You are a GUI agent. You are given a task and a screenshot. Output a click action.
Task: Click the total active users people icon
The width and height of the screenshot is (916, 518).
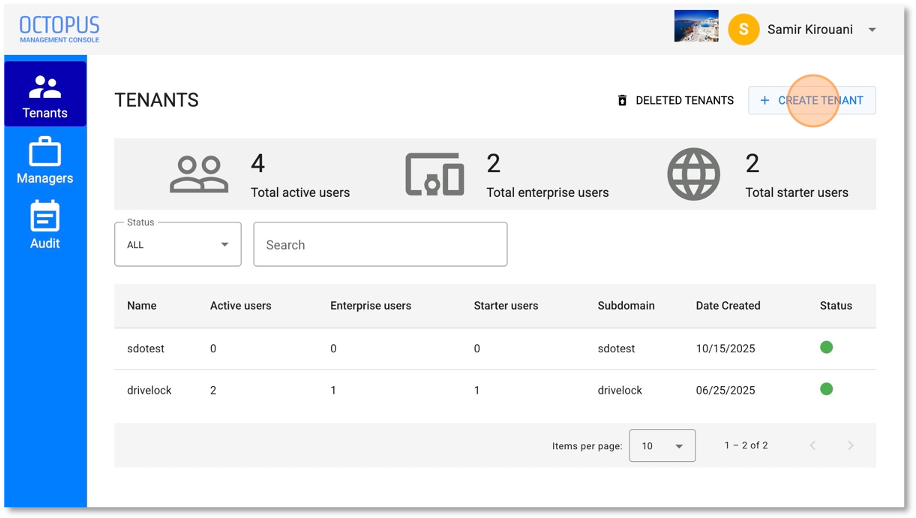pyautogui.click(x=199, y=174)
